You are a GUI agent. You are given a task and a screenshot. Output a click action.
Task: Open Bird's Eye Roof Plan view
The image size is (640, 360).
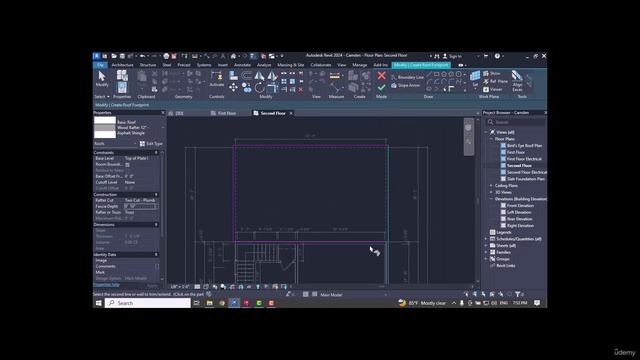point(524,145)
